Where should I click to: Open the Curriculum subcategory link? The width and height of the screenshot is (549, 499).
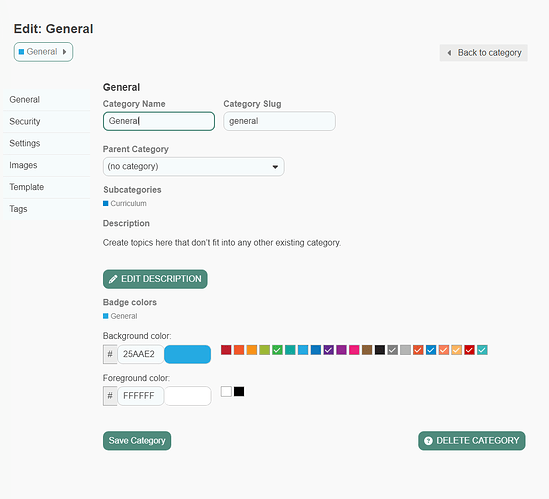click(x=125, y=203)
